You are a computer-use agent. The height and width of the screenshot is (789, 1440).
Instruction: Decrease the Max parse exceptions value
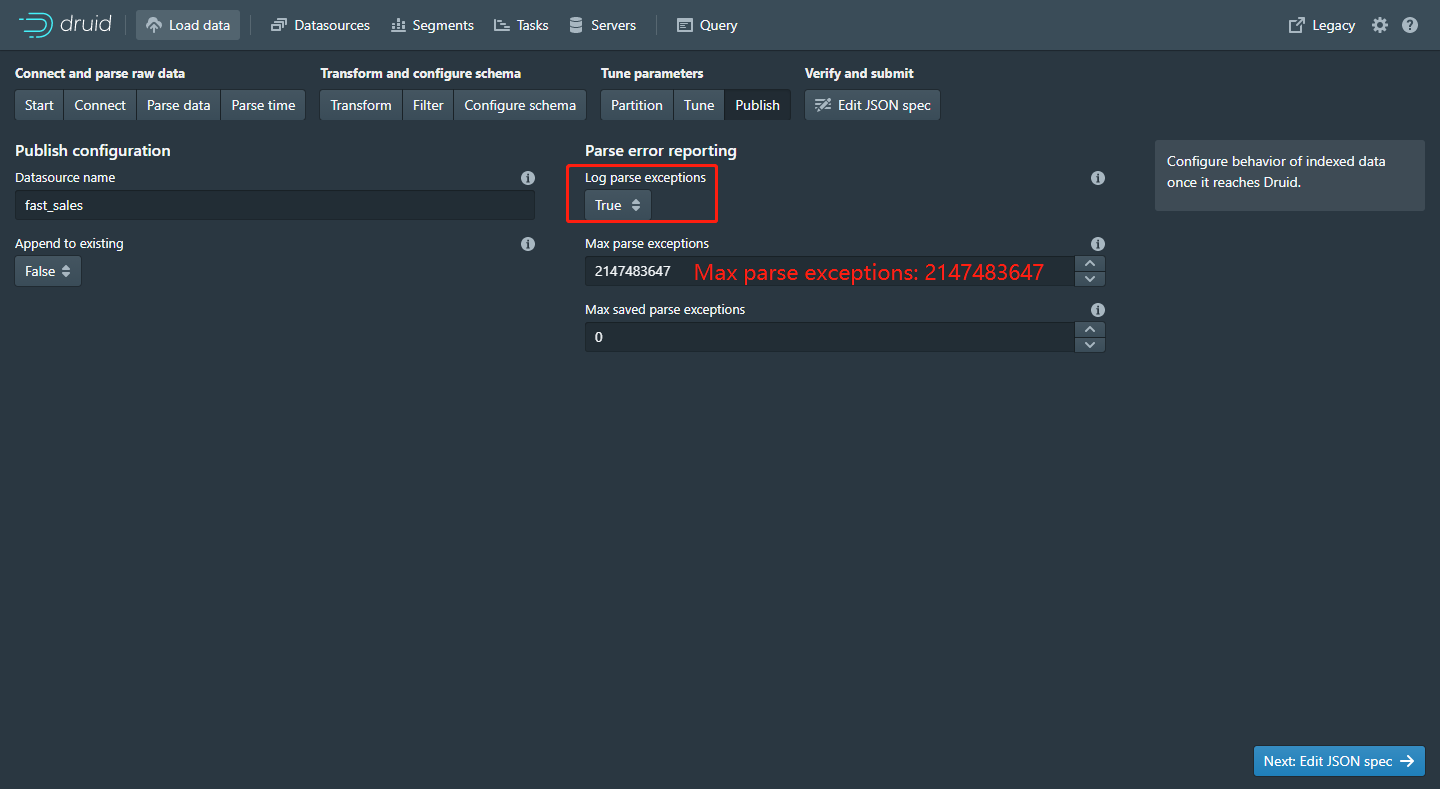(x=1089, y=279)
